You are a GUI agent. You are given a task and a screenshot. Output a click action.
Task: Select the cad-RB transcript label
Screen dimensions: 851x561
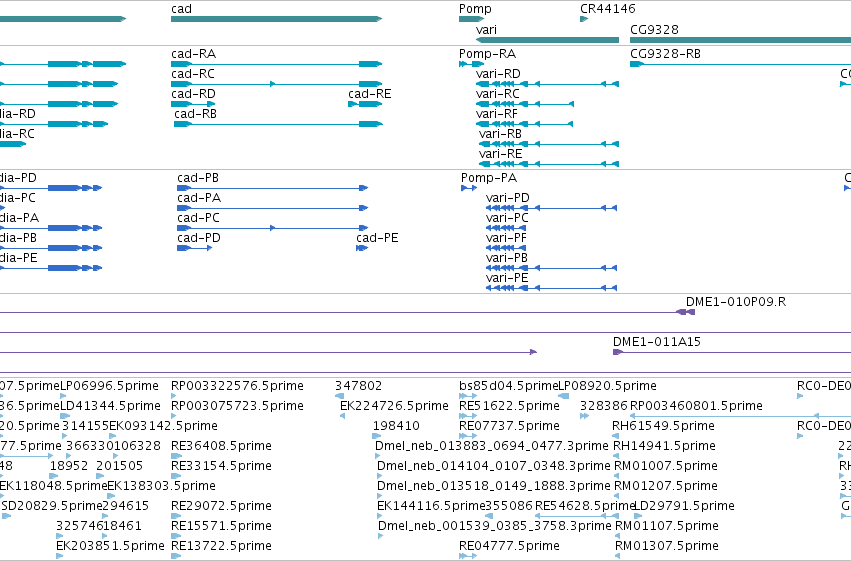[195, 114]
